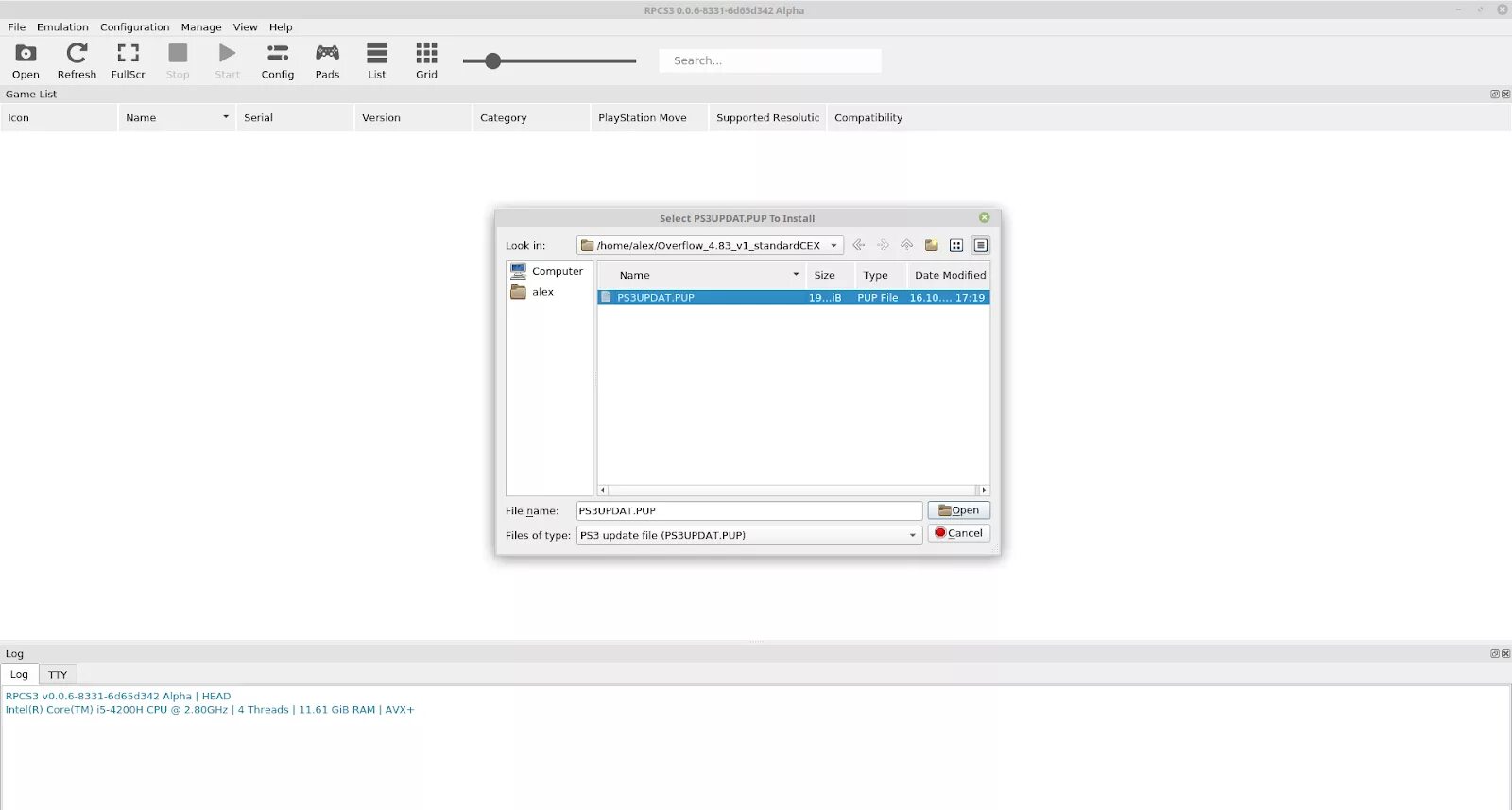Image resolution: width=1512 pixels, height=810 pixels.
Task: Click the Open toolbar icon in RPCS3
Action: 26,60
